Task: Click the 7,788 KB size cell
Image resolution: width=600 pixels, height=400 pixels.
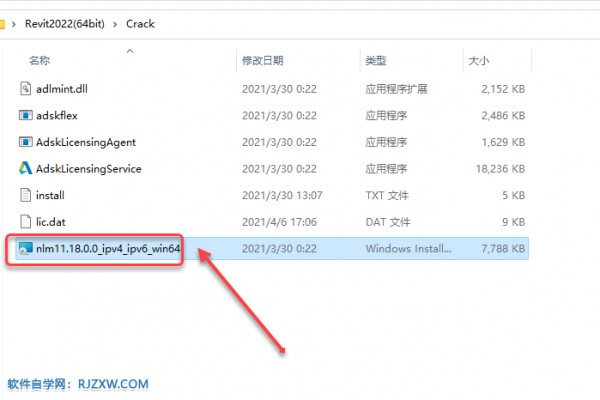Action: point(503,248)
